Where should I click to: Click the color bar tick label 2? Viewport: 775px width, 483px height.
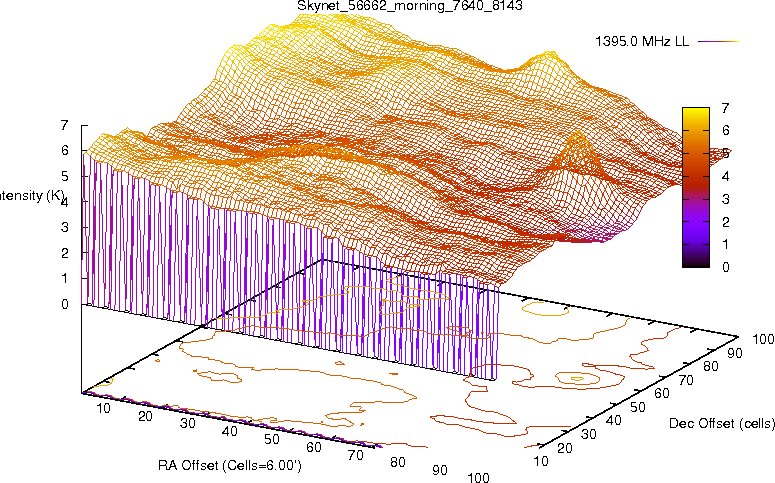coord(725,222)
